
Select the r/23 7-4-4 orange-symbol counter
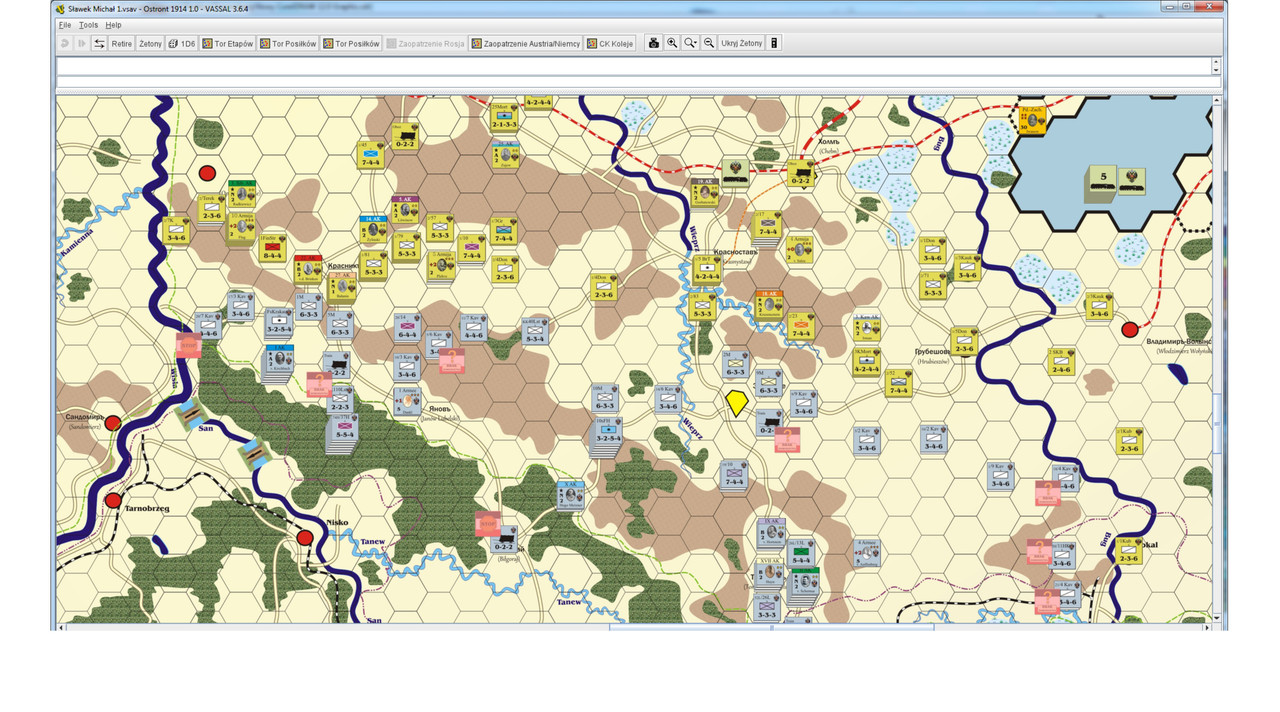[801, 324]
